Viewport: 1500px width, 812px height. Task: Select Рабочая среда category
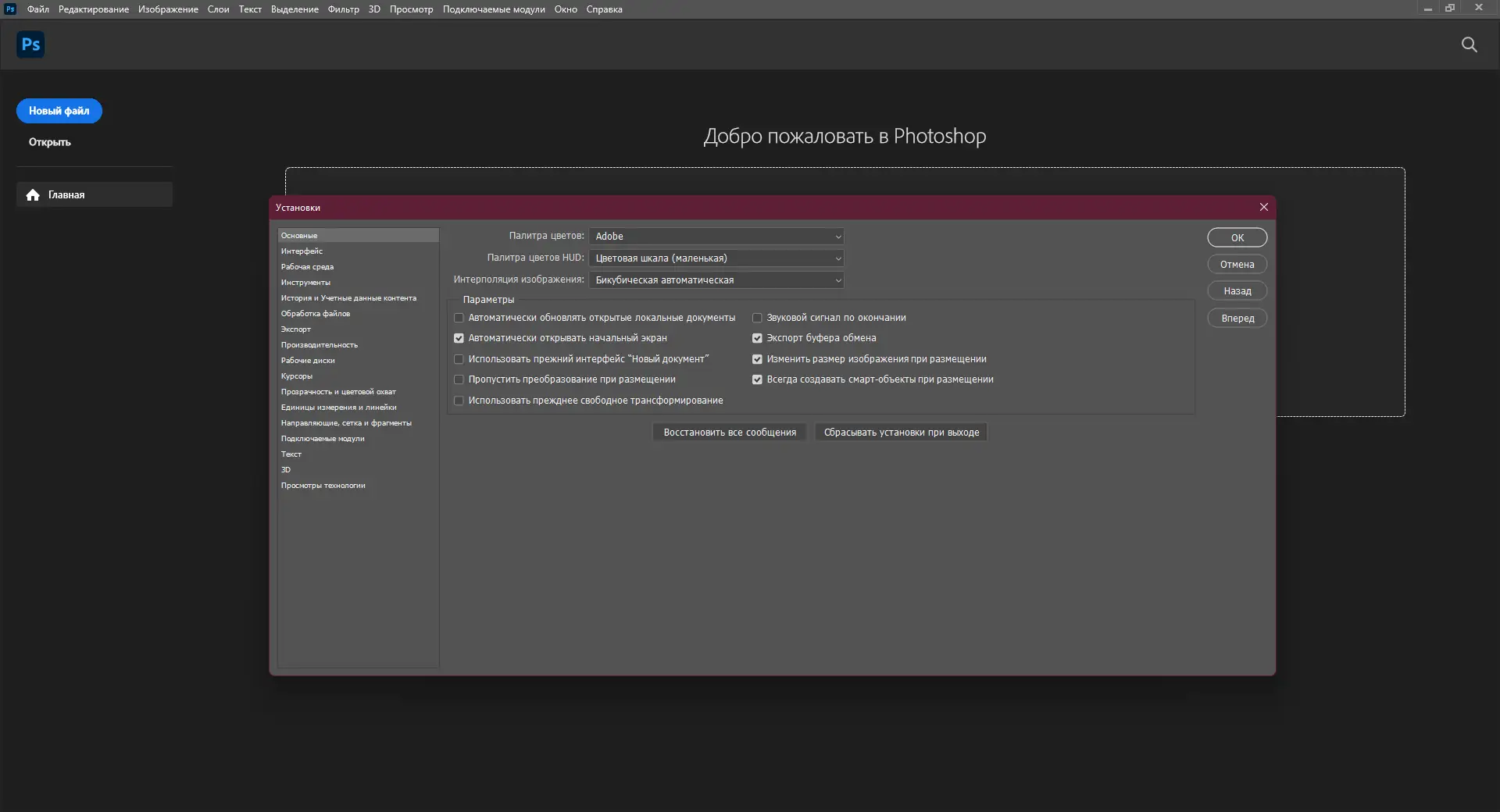coord(358,266)
